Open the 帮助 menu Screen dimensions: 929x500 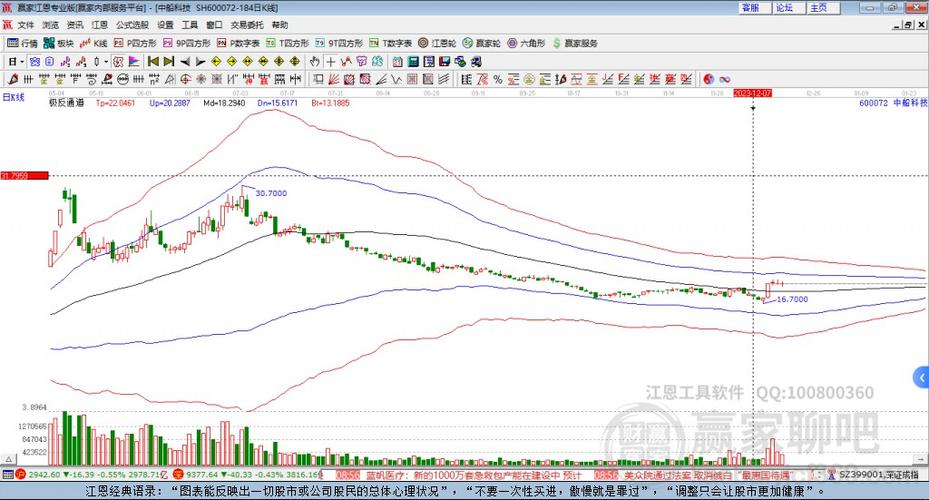coord(280,25)
